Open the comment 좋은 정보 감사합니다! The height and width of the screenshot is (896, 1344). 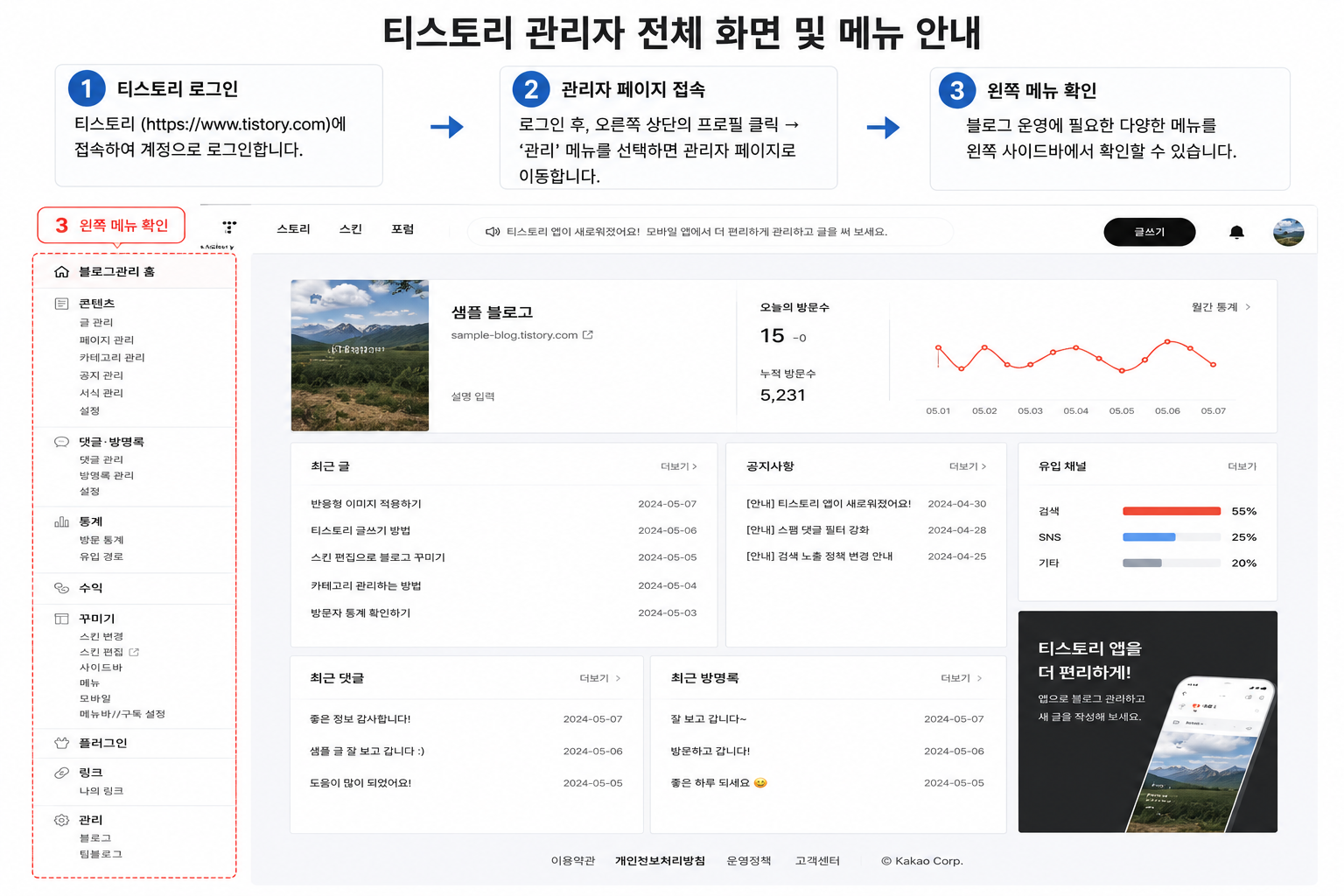point(360,719)
